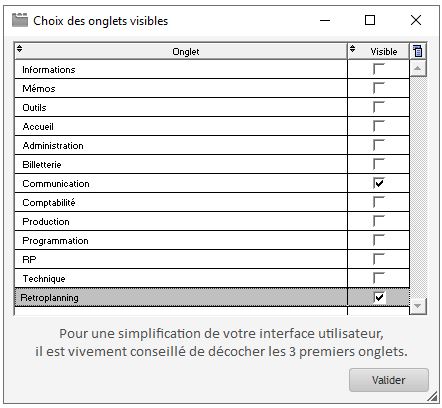Click the scrollbar up arrow

pos(418,69)
